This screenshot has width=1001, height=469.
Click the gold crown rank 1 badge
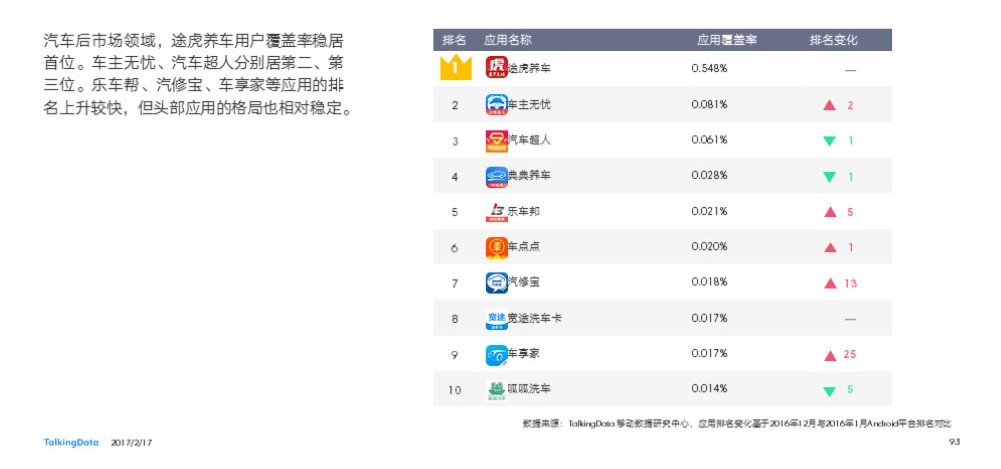[455, 67]
